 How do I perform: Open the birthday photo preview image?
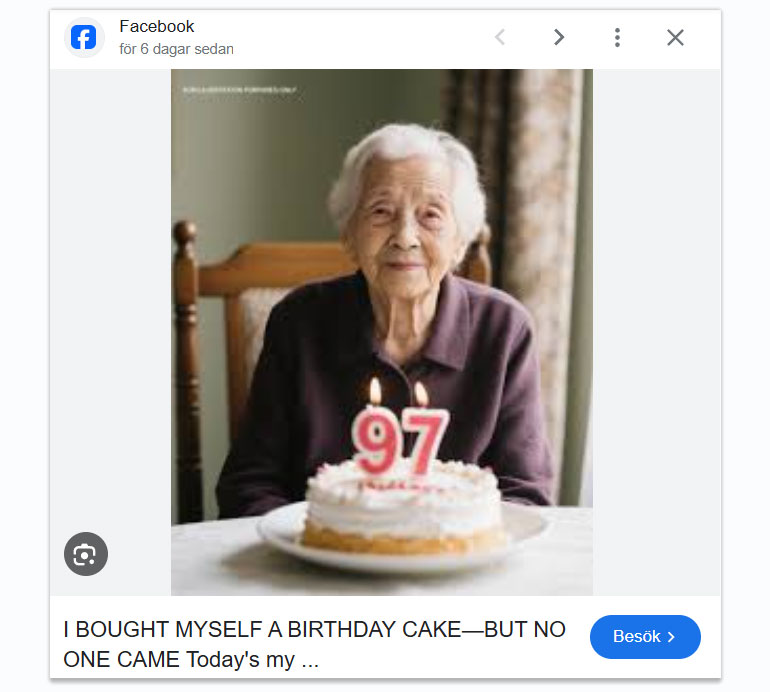tap(381, 300)
